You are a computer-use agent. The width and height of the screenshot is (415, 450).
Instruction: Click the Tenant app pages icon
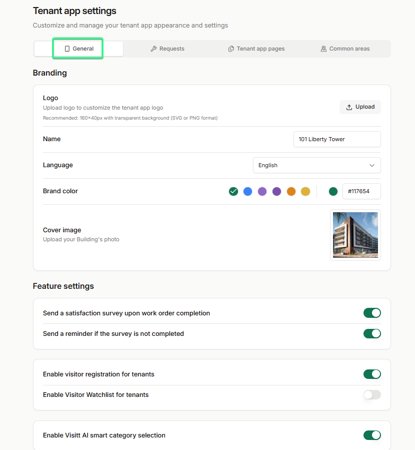coord(231,49)
